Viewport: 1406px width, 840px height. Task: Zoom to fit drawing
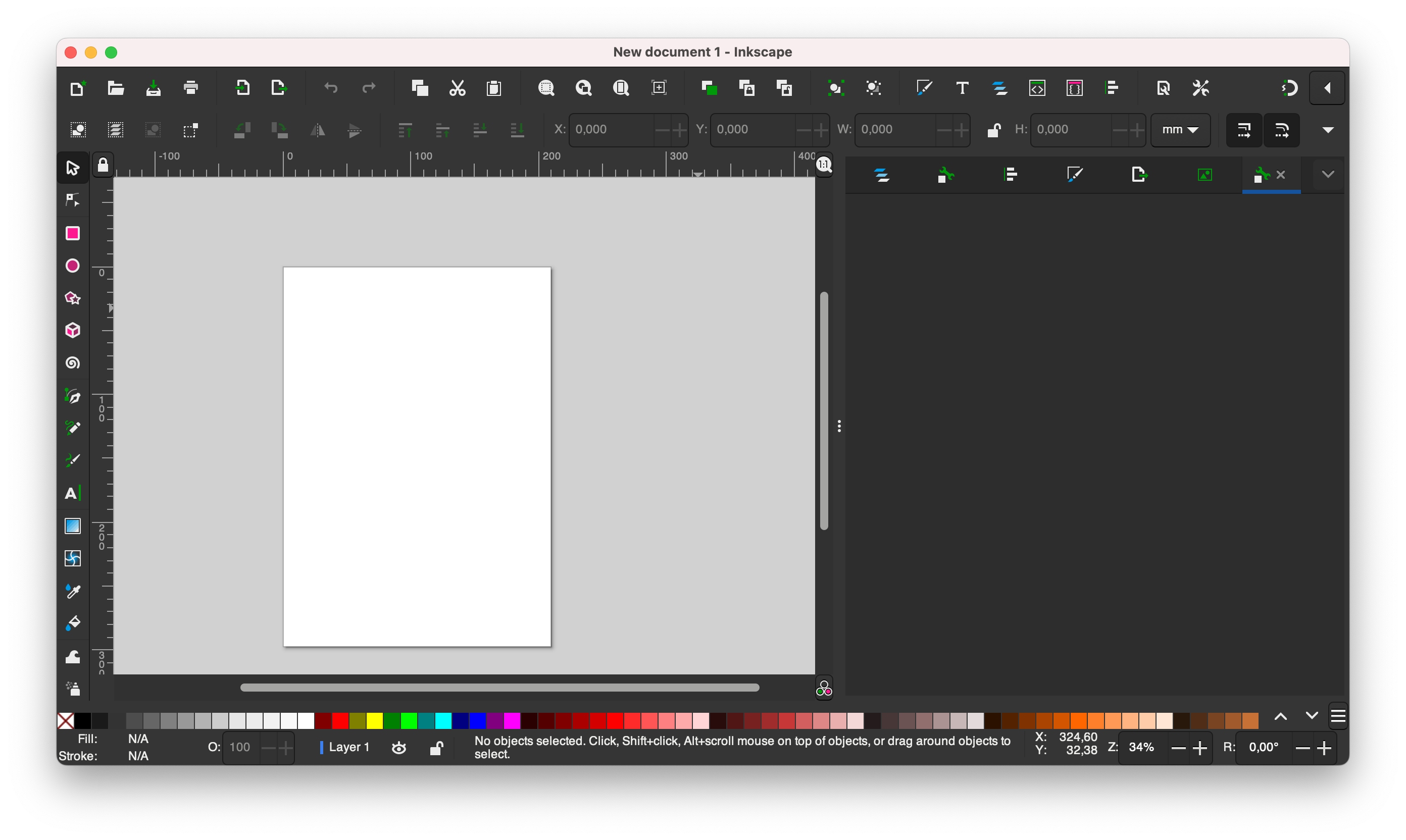click(584, 88)
